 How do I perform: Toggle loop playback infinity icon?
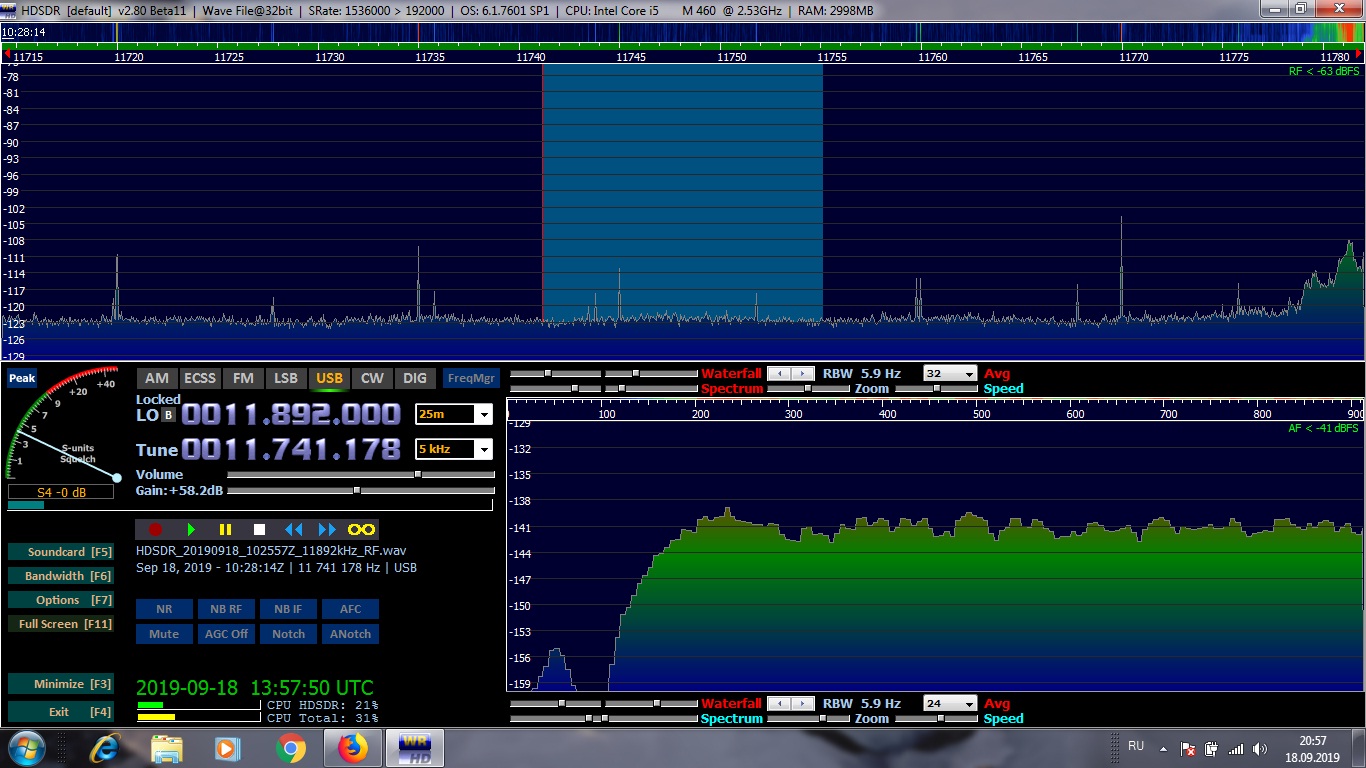coord(361,529)
